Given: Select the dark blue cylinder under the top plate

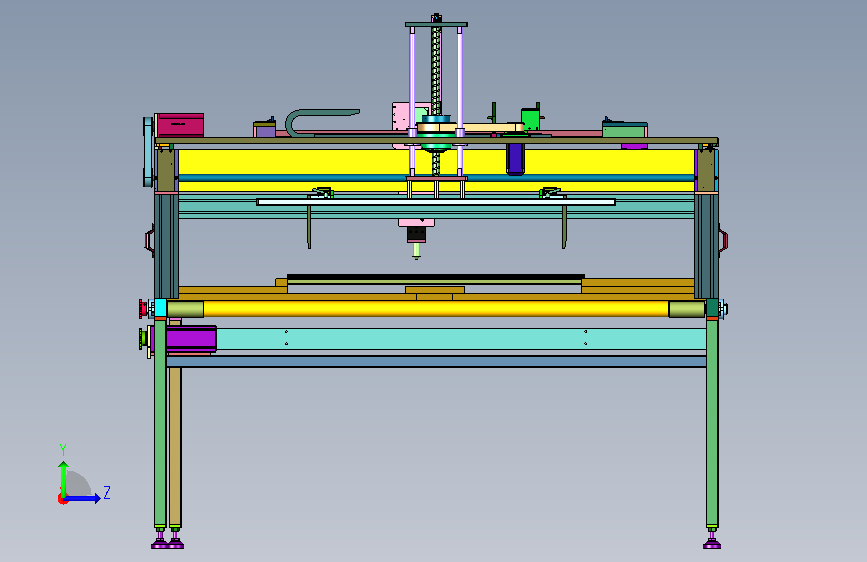Looking at the screenshot, I should tap(515, 159).
